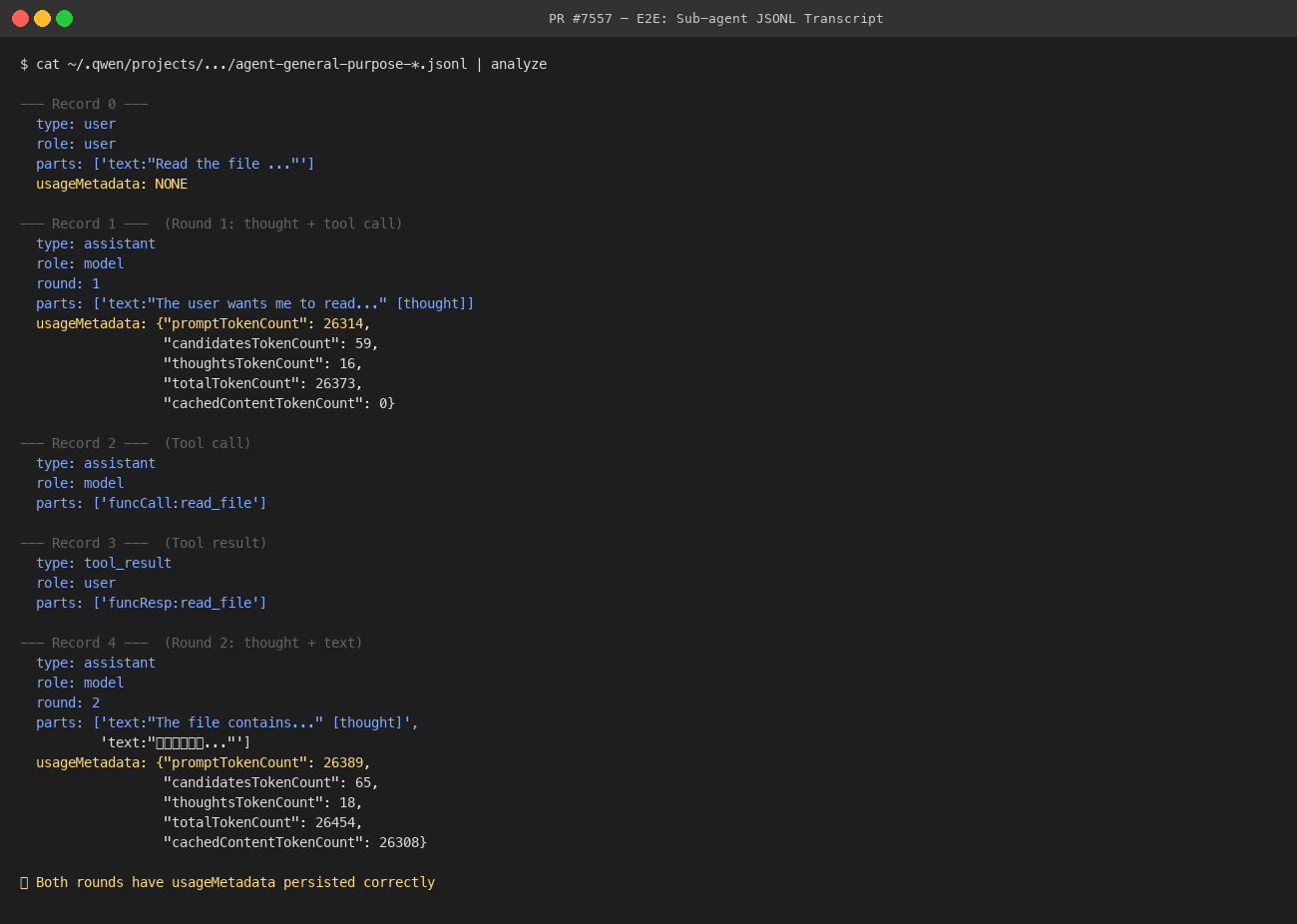Click promptTokenCount value 26314
Viewport: 1297px width, 924px height.
(x=343, y=323)
